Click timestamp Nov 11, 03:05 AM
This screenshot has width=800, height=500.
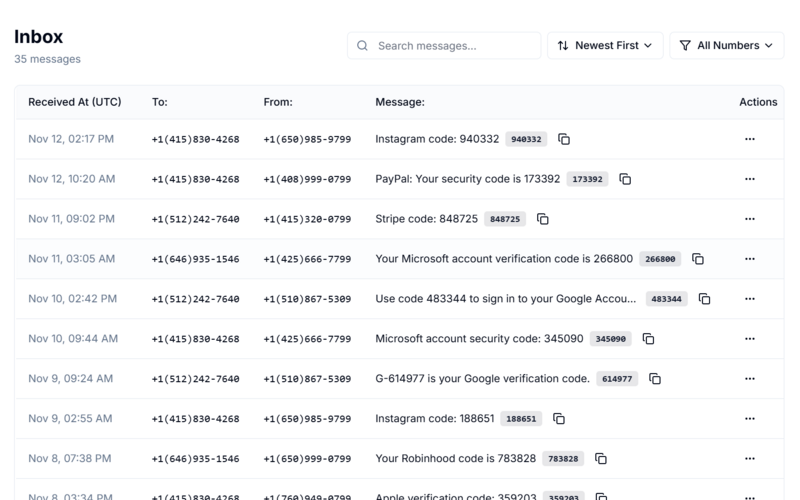pyautogui.click(x=71, y=259)
